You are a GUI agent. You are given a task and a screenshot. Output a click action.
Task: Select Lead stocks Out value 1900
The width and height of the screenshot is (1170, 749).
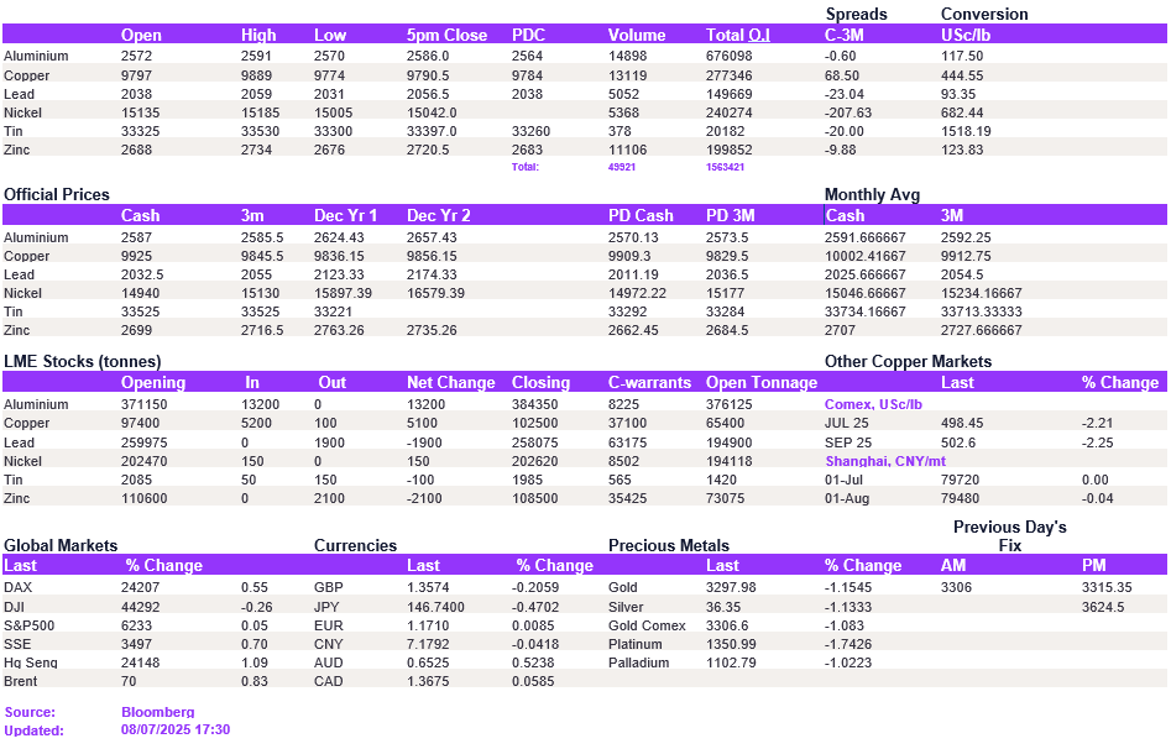click(x=329, y=442)
